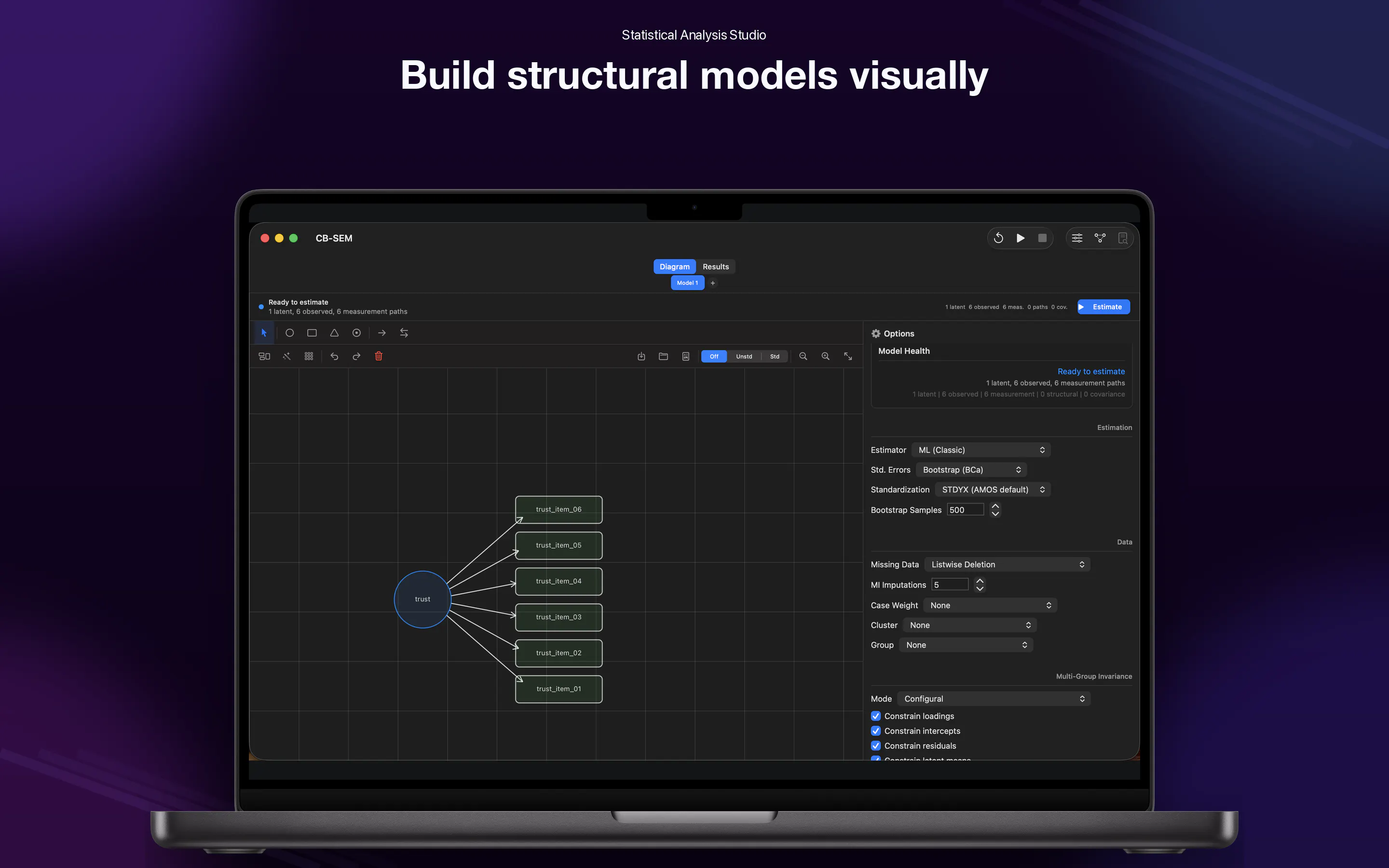Click the import download-arrow icon
The width and height of the screenshot is (1389, 868).
641,356
